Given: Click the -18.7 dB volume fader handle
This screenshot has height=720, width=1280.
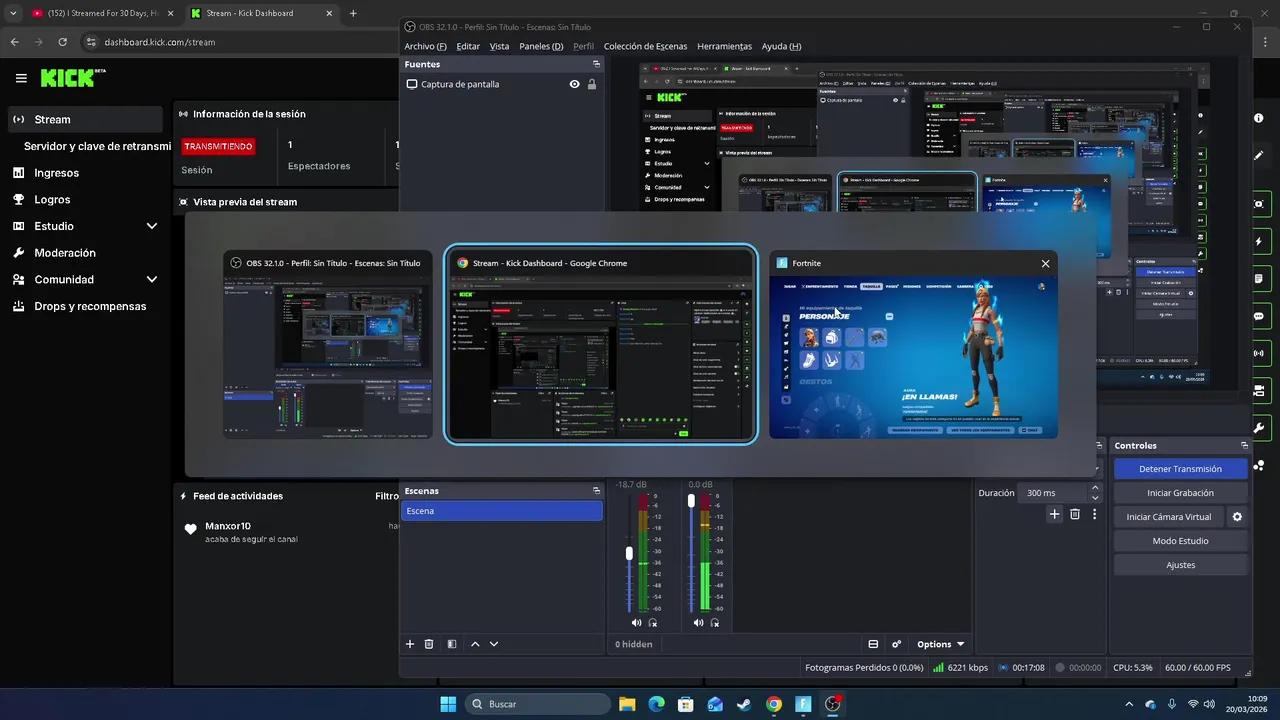Looking at the screenshot, I should pos(629,553).
